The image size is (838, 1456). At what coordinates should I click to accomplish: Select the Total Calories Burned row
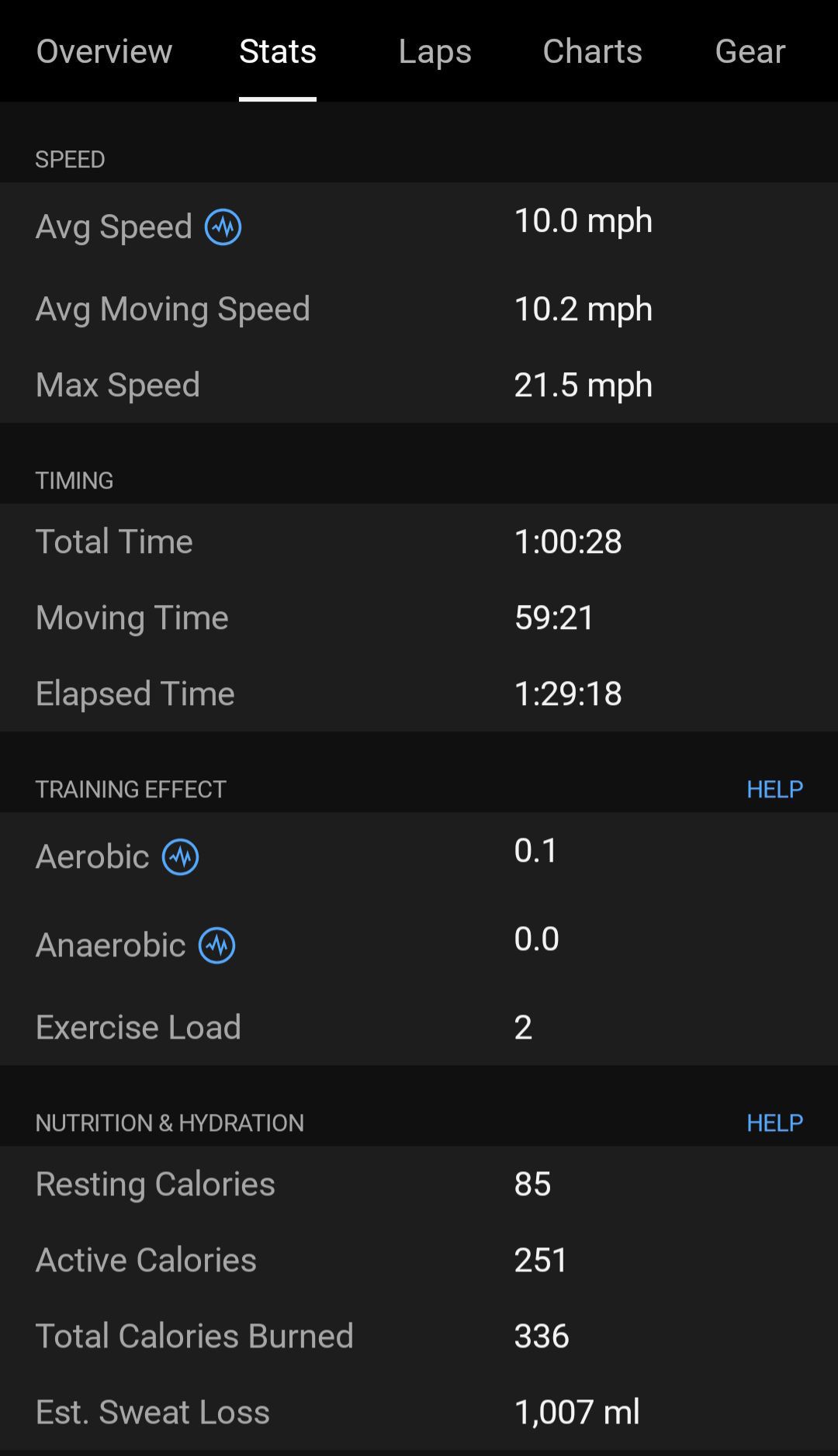click(419, 1336)
